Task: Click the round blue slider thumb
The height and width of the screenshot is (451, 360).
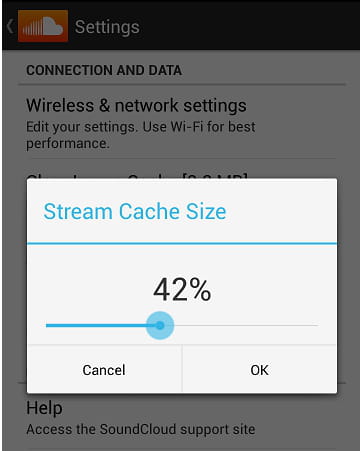Action: pyautogui.click(x=160, y=325)
